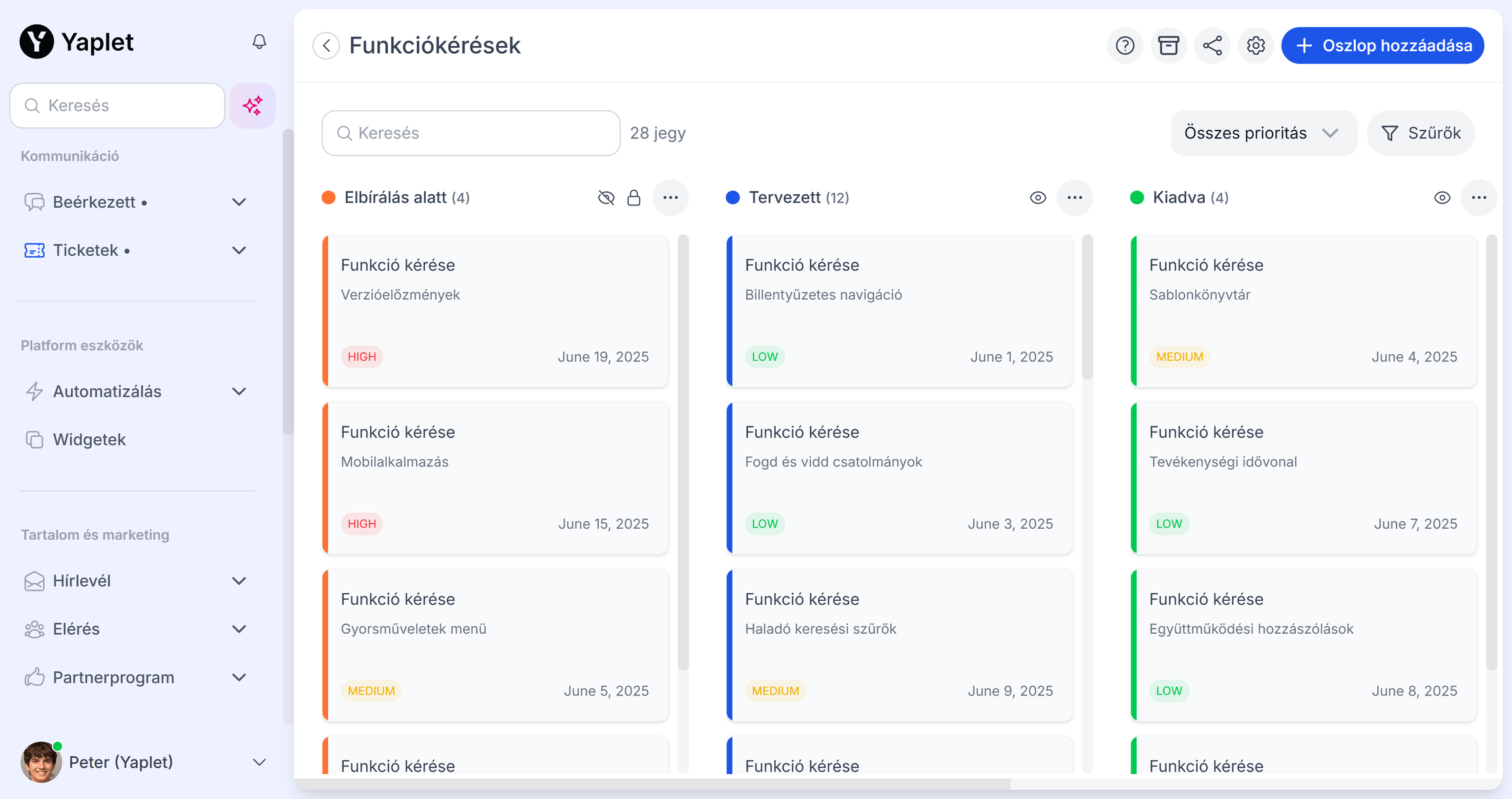Open the Szűrők filter button
This screenshot has width=1512, height=799.
point(1421,133)
